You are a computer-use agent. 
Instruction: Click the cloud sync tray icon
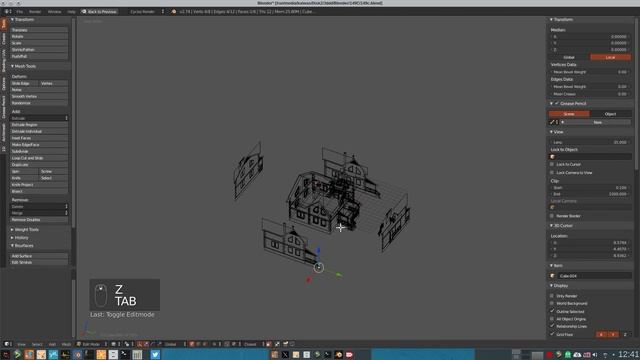point(577,355)
